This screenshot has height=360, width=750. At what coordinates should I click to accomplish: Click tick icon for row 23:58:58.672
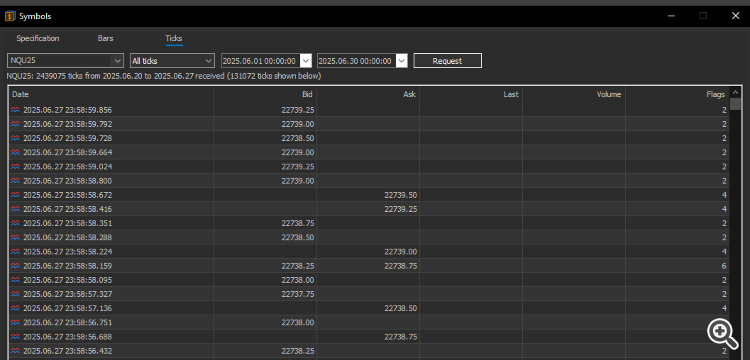pyautogui.click(x=15, y=195)
